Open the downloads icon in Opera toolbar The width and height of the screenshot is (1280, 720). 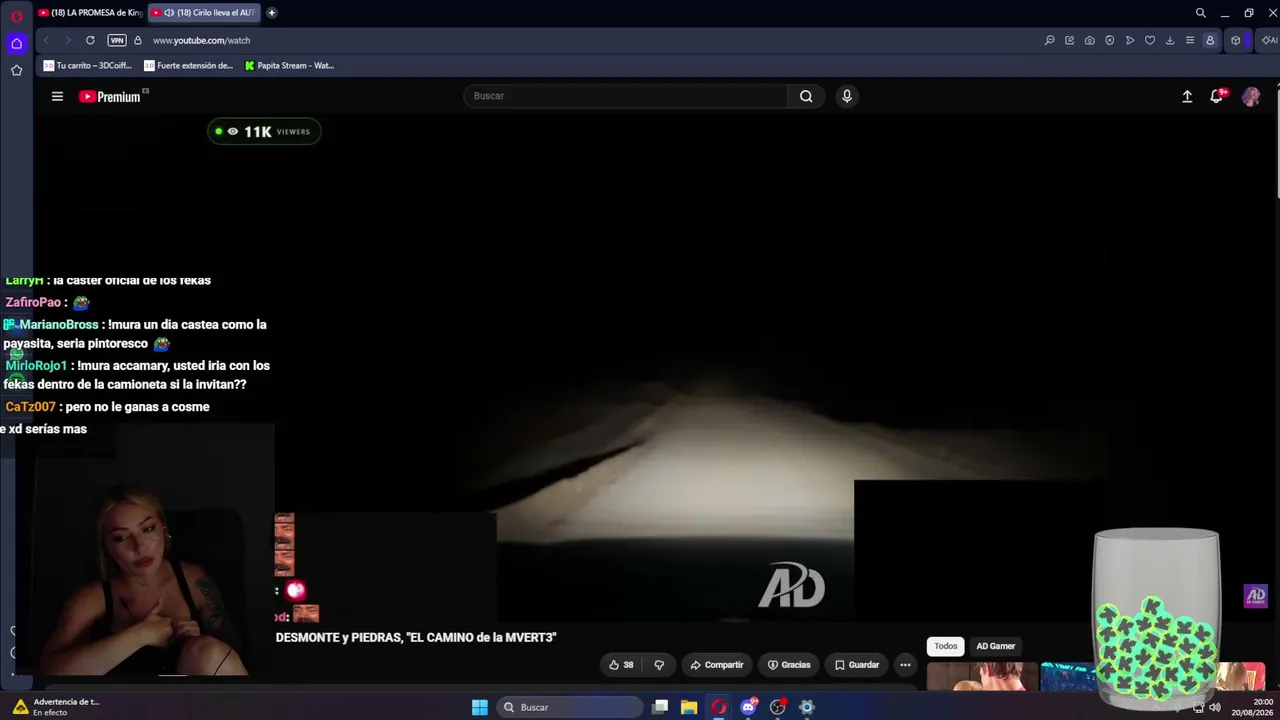pyautogui.click(x=1169, y=40)
